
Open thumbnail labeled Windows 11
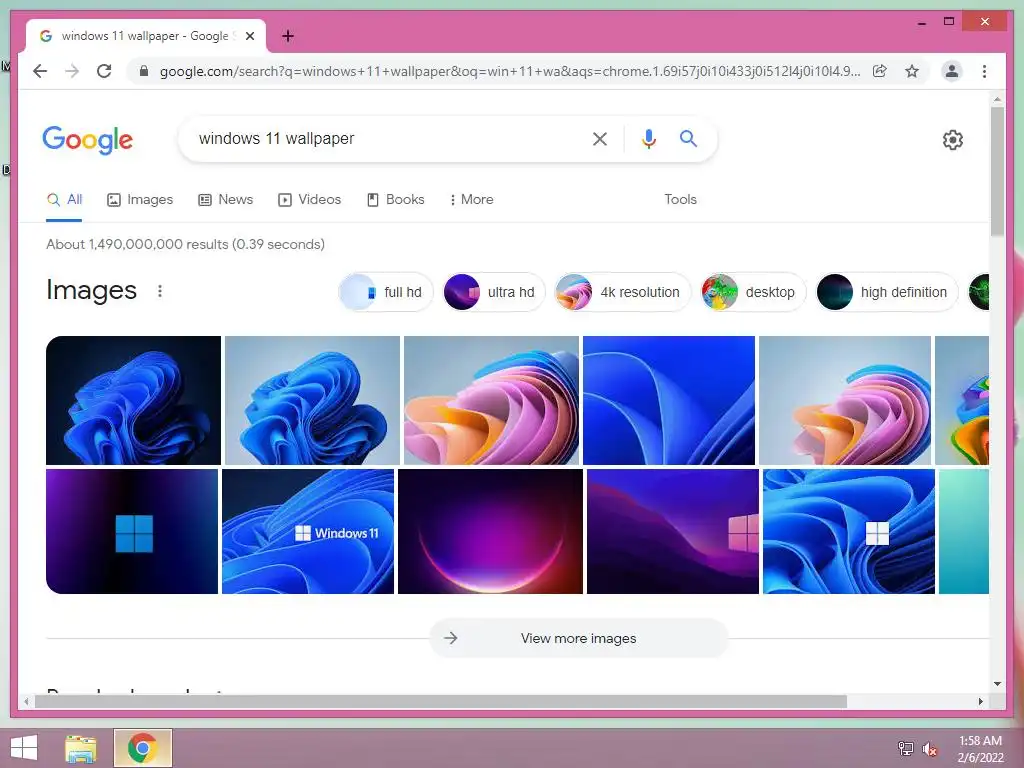(308, 532)
